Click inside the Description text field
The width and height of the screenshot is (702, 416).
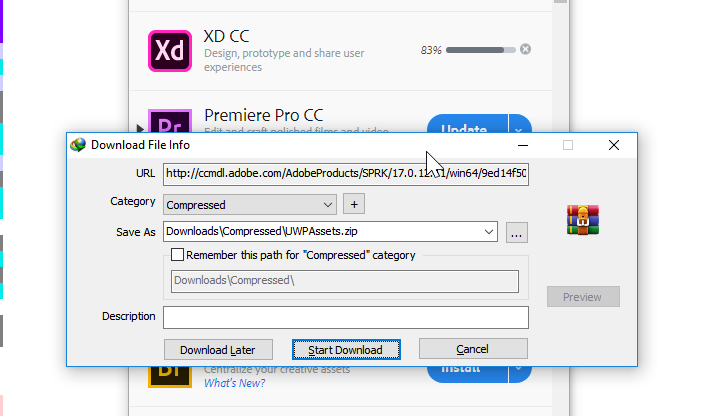(x=346, y=317)
